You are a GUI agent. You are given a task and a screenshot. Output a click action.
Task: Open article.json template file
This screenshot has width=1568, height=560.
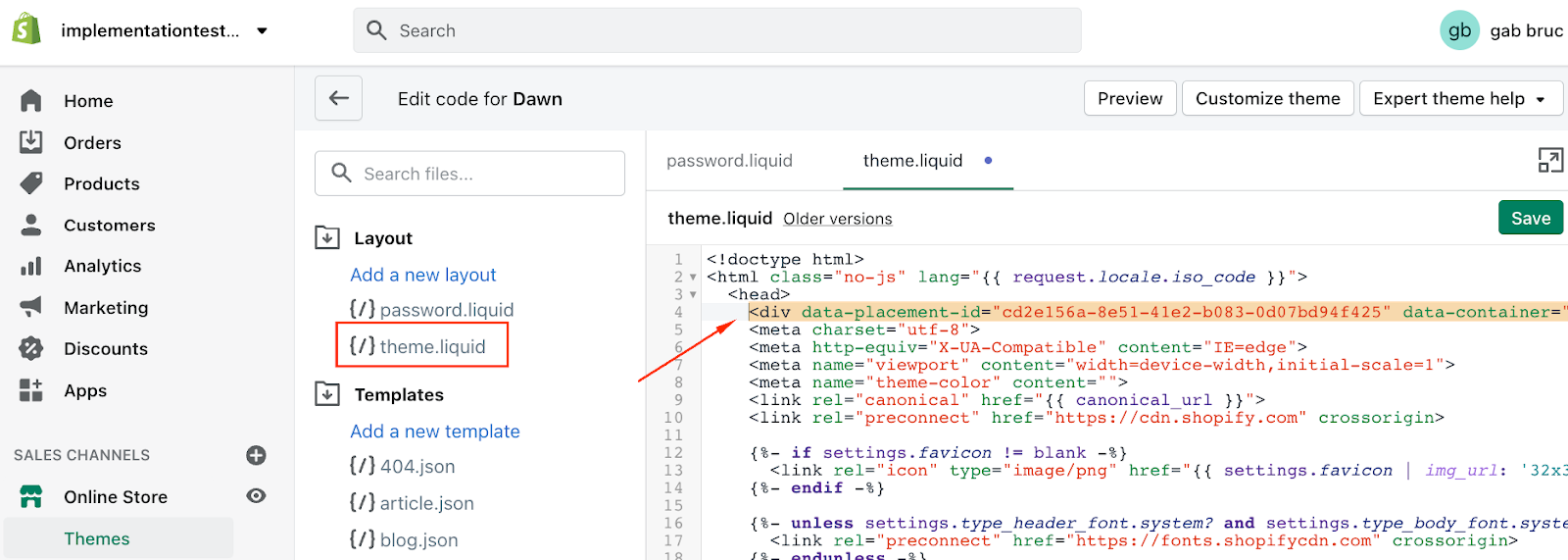(x=412, y=503)
